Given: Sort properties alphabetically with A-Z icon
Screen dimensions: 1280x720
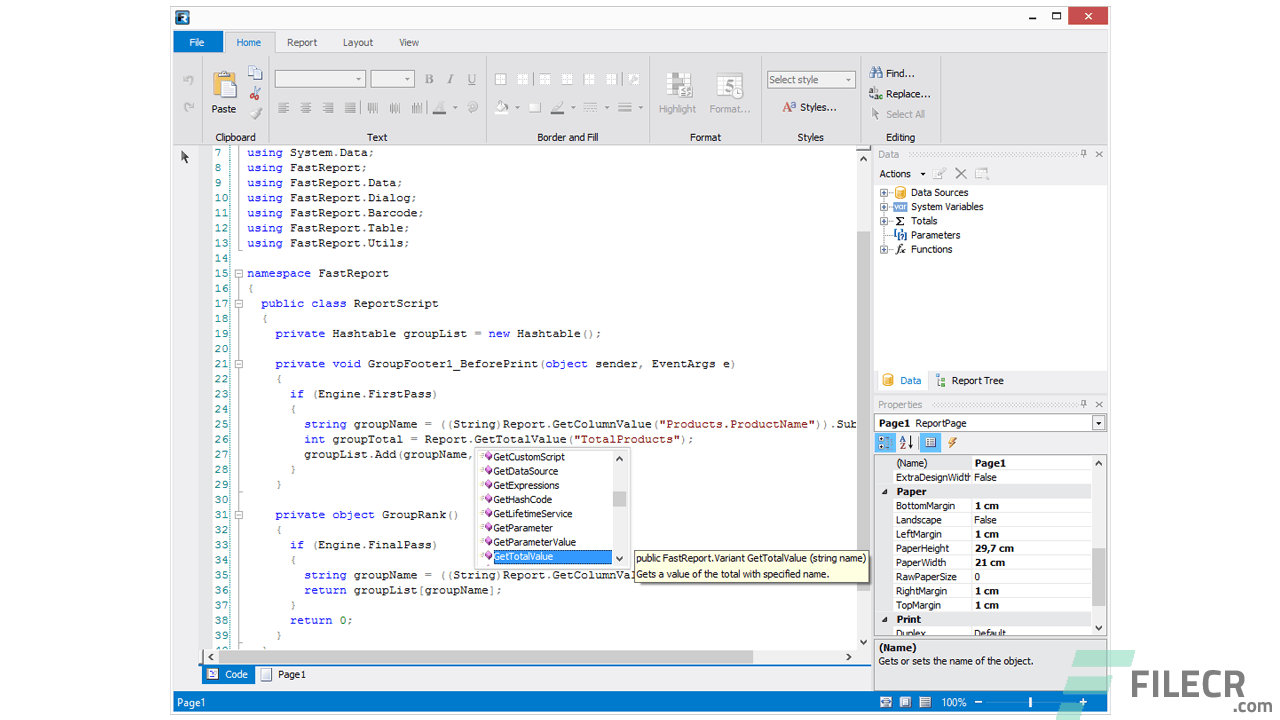Looking at the screenshot, I should 906,443.
